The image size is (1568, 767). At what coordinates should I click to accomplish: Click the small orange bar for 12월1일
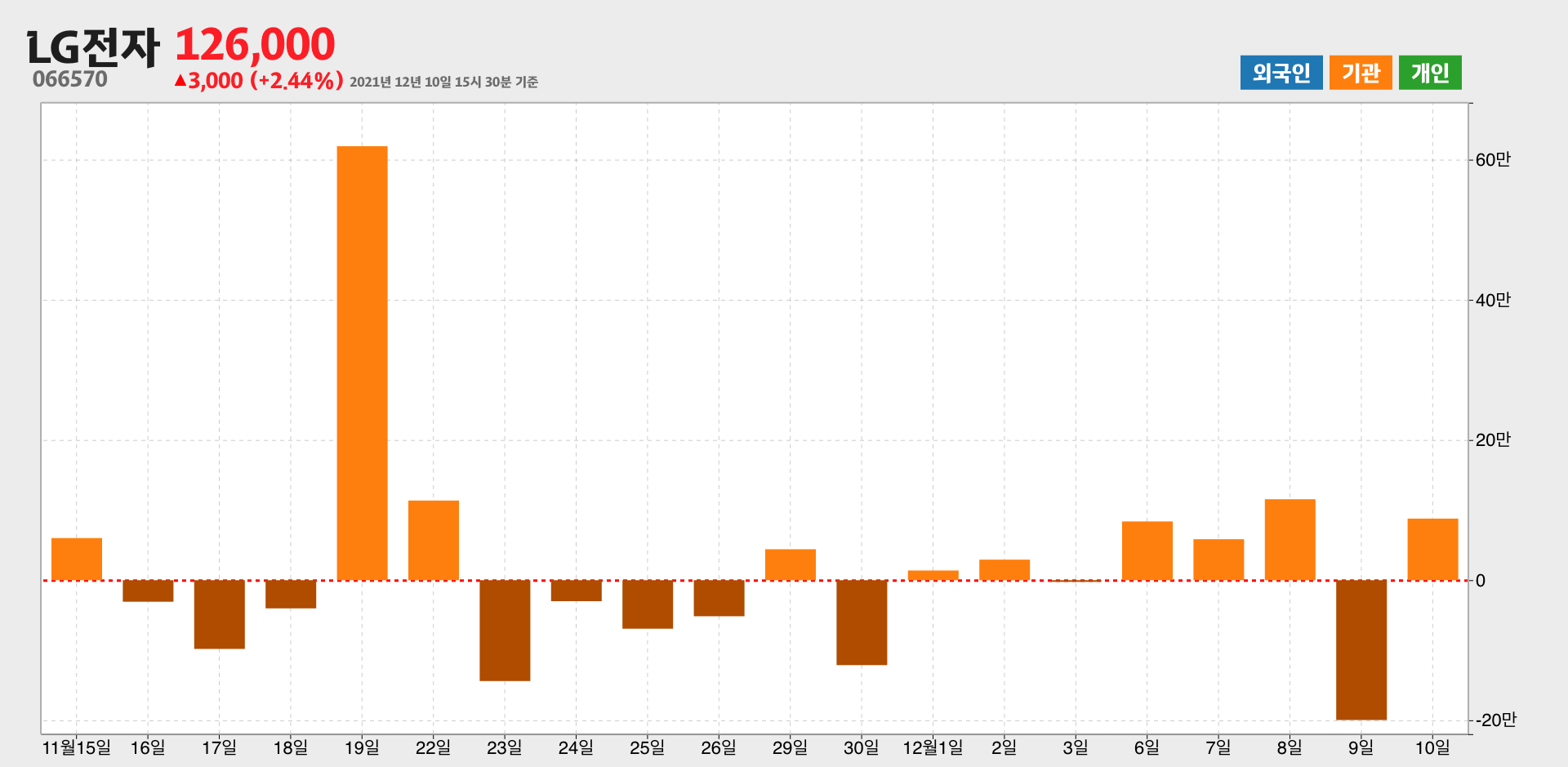[933, 575]
